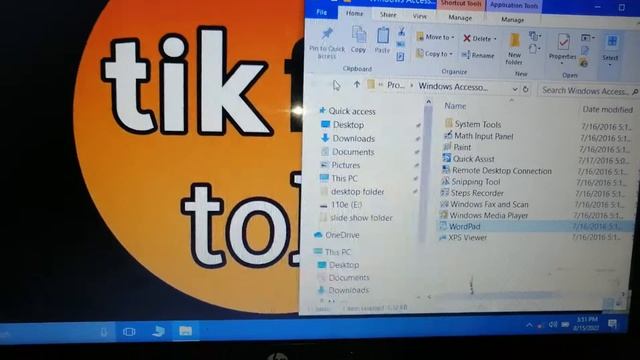
Task: Select the WordPad file row
Action: click(x=535, y=226)
